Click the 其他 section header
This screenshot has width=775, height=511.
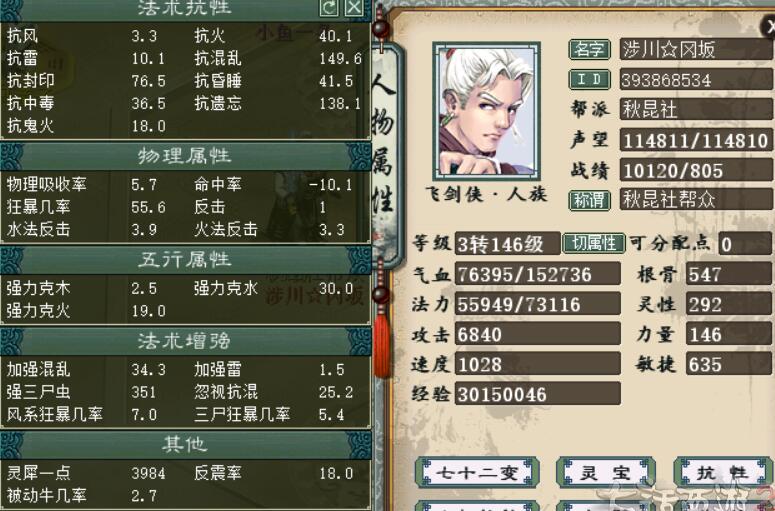(x=185, y=445)
